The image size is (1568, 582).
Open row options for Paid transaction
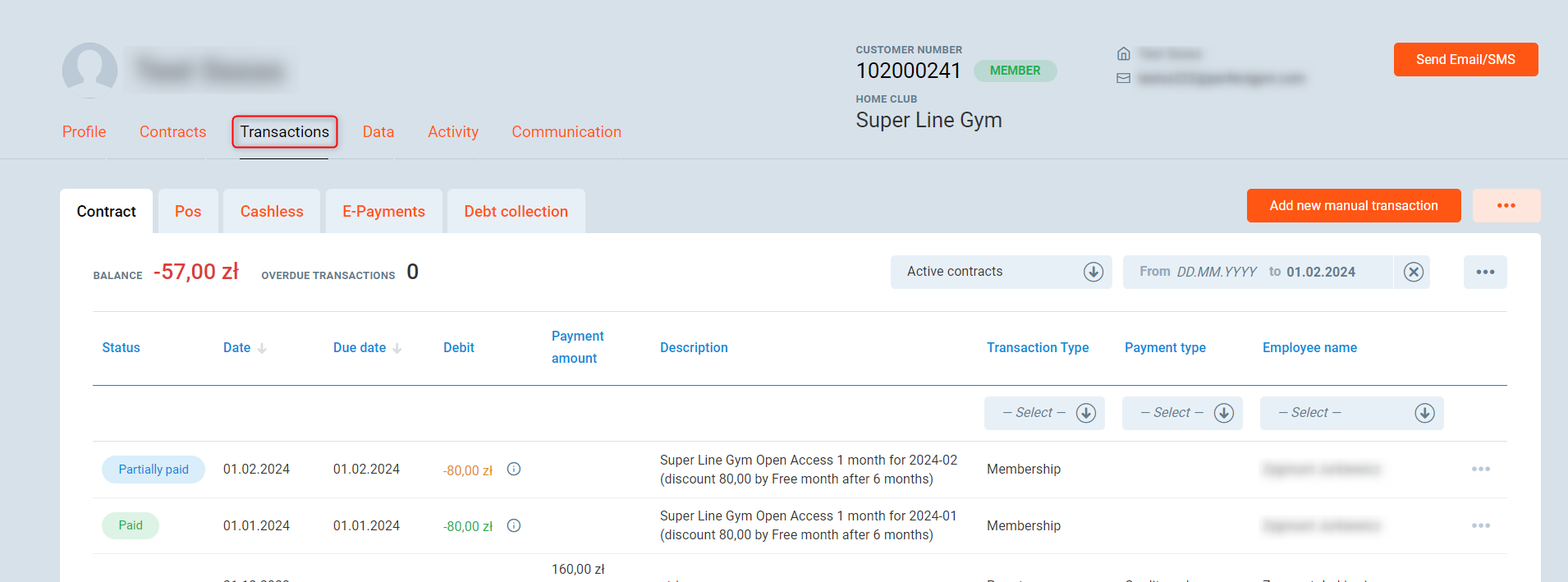pos(1480,525)
